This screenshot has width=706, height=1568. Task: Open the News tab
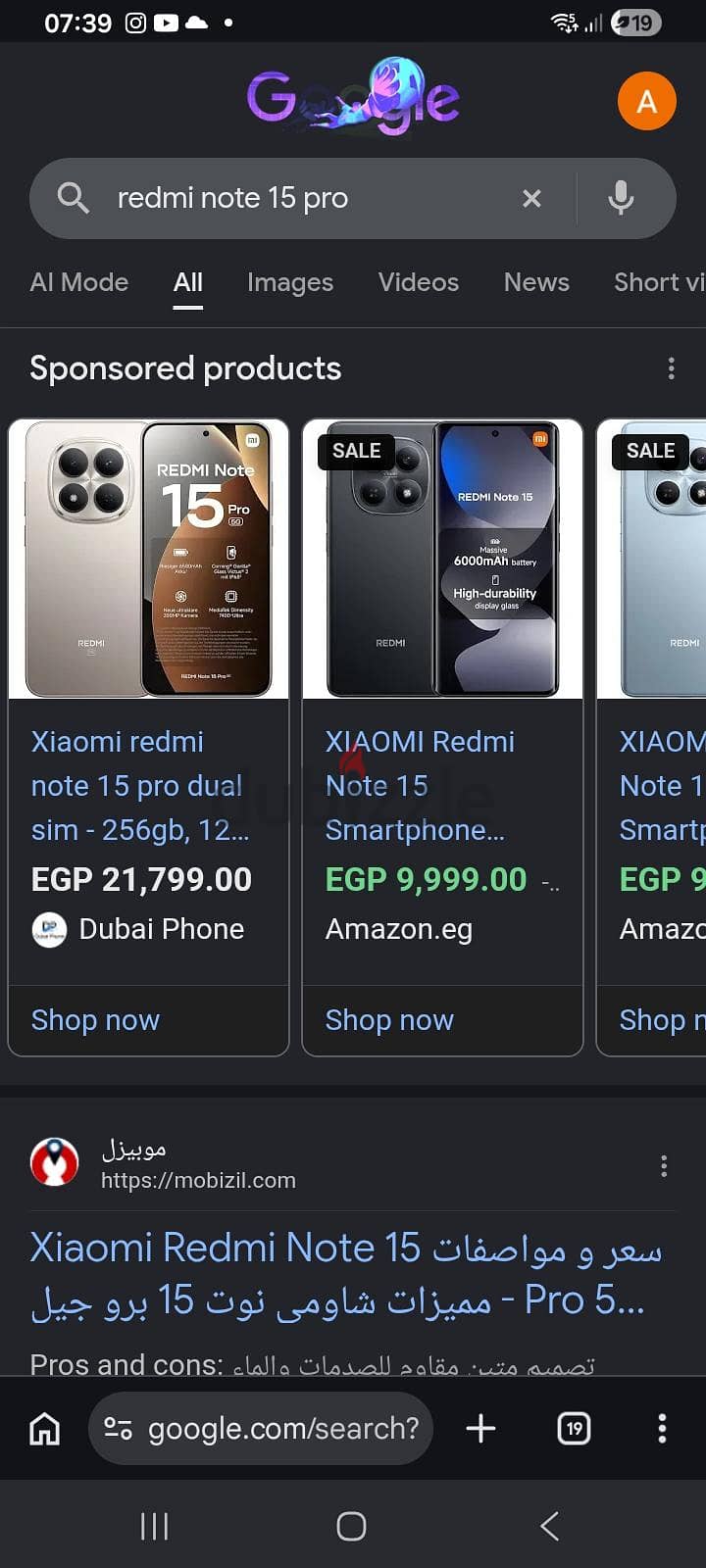[536, 282]
